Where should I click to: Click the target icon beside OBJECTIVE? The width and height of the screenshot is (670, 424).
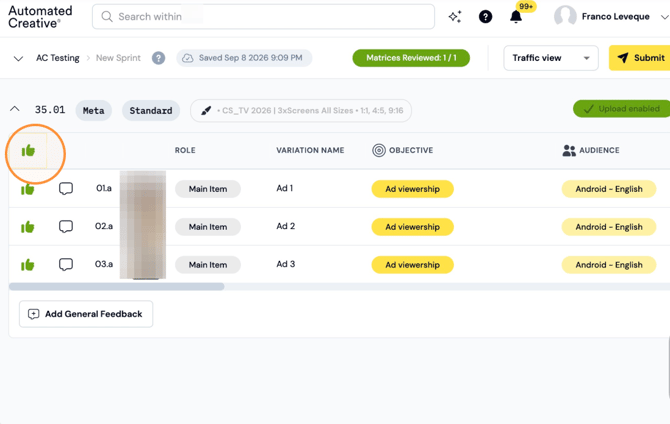[379, 150]
